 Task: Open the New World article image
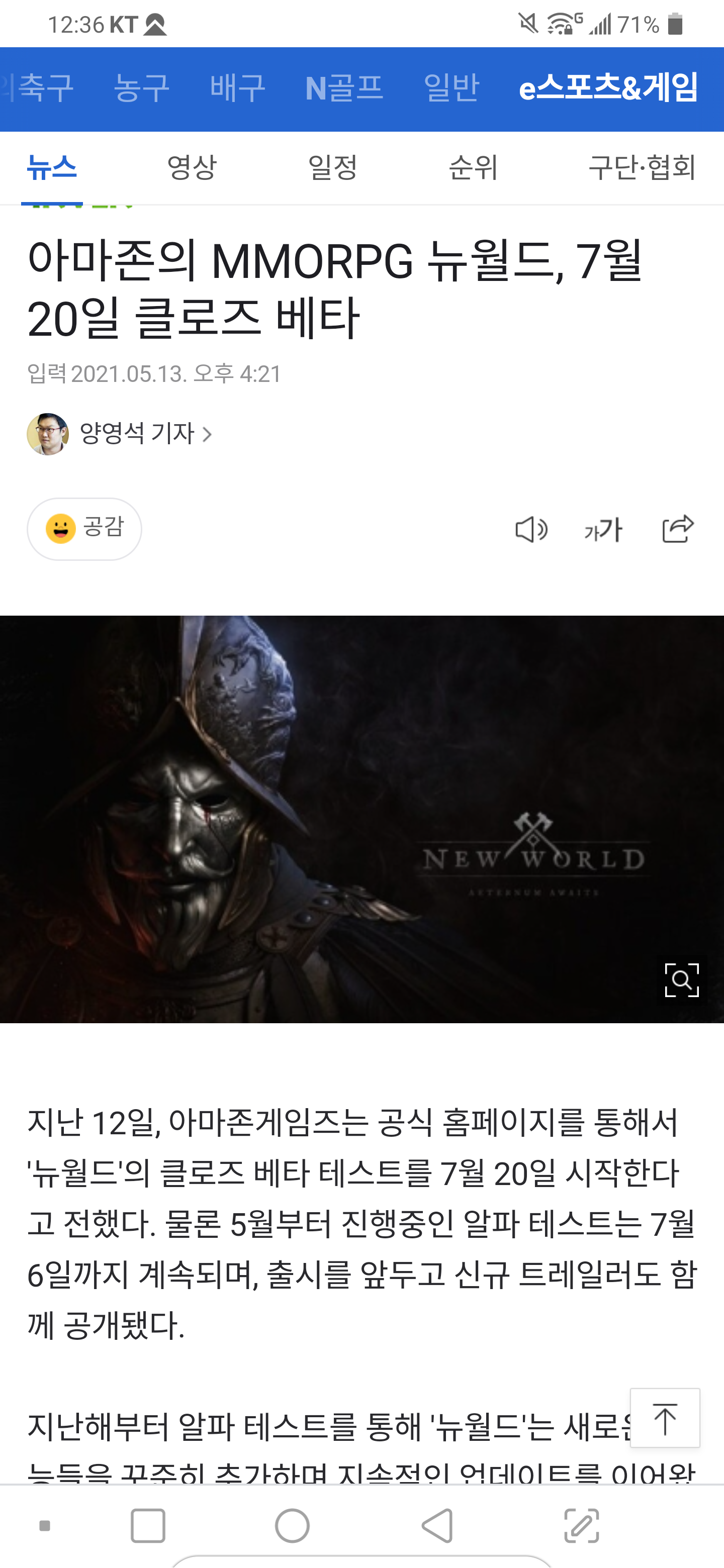point(361,819)
